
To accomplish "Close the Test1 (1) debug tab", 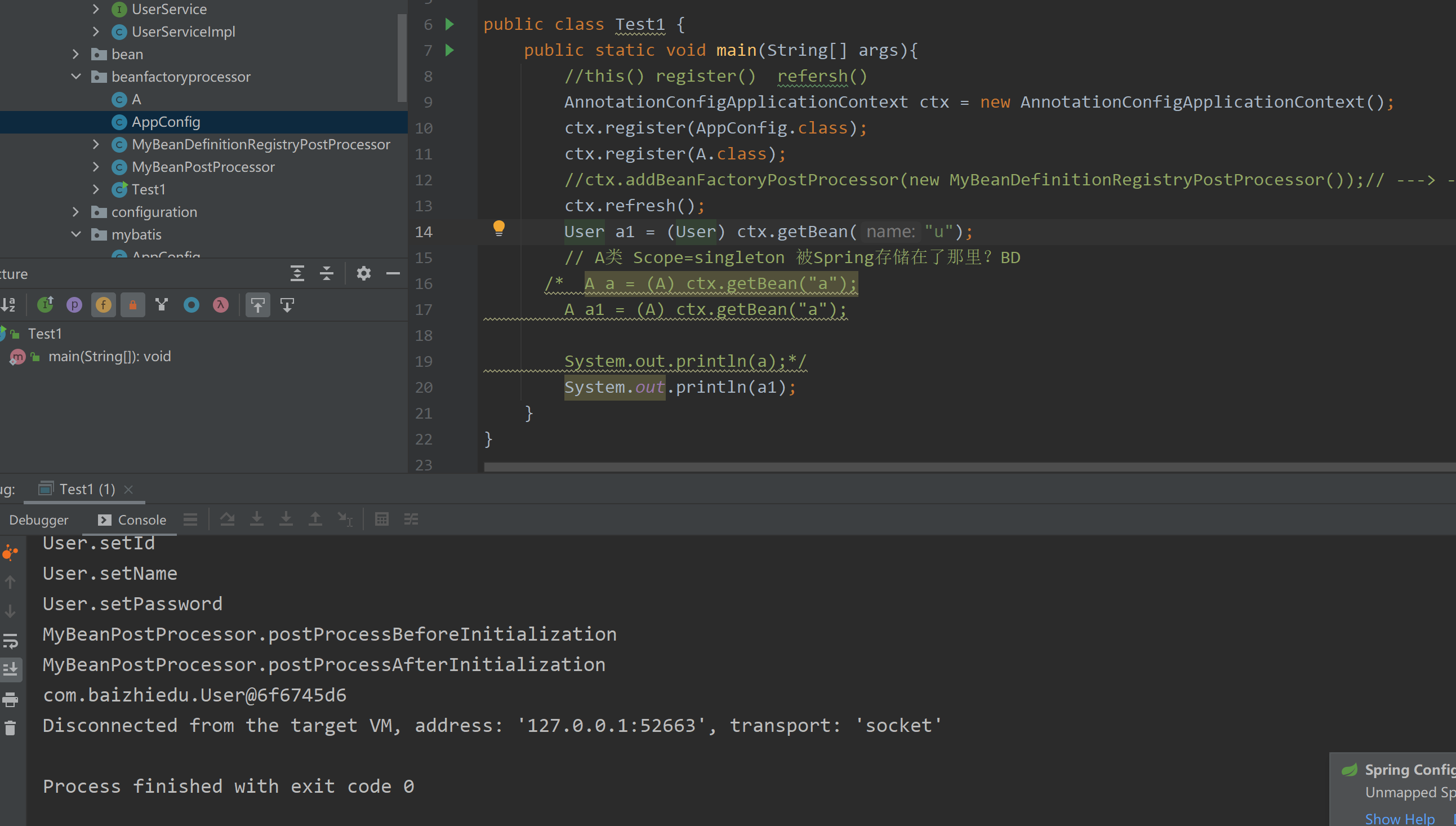I will click(x=129, y=490).
